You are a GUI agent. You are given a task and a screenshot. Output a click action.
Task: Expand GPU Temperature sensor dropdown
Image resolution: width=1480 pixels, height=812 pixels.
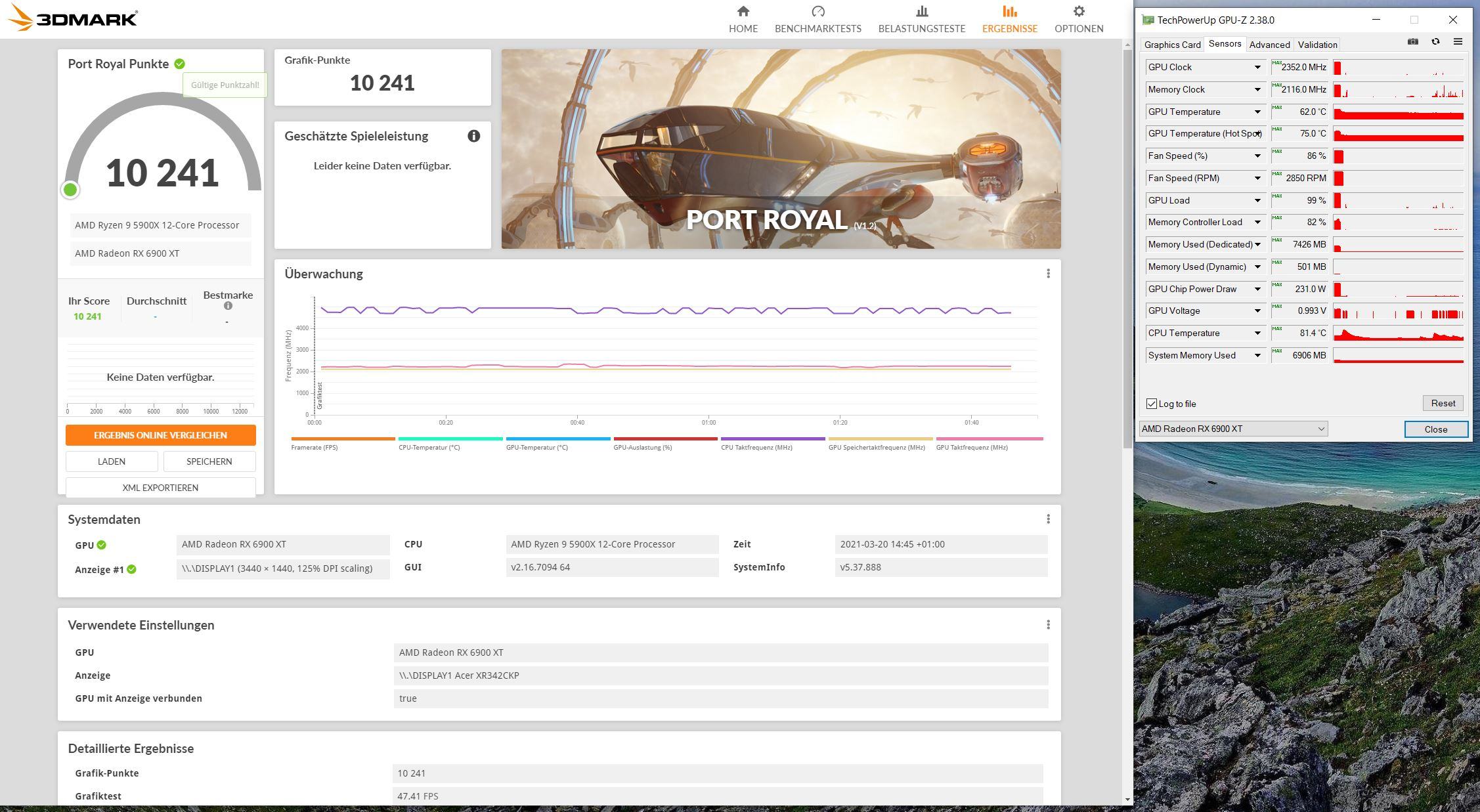pyautogui.click(x=1257, y=112)
